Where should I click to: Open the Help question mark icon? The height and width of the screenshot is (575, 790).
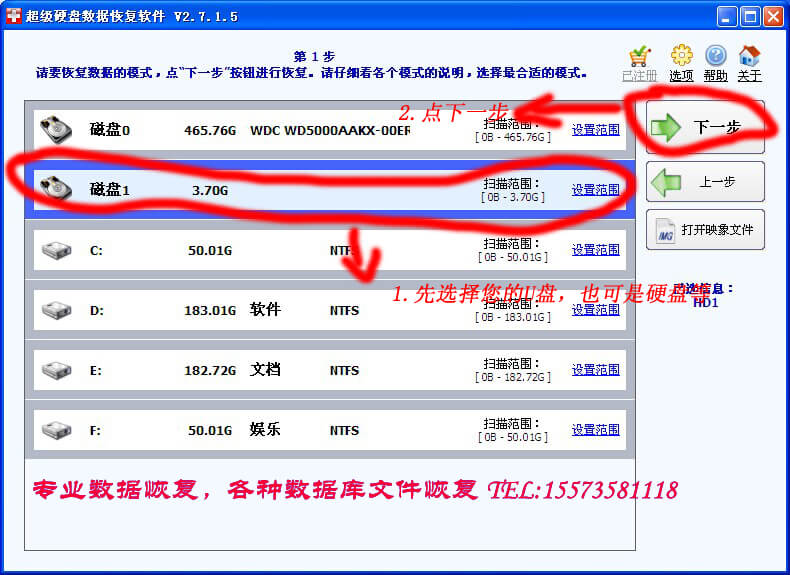(x=715, y=56)
